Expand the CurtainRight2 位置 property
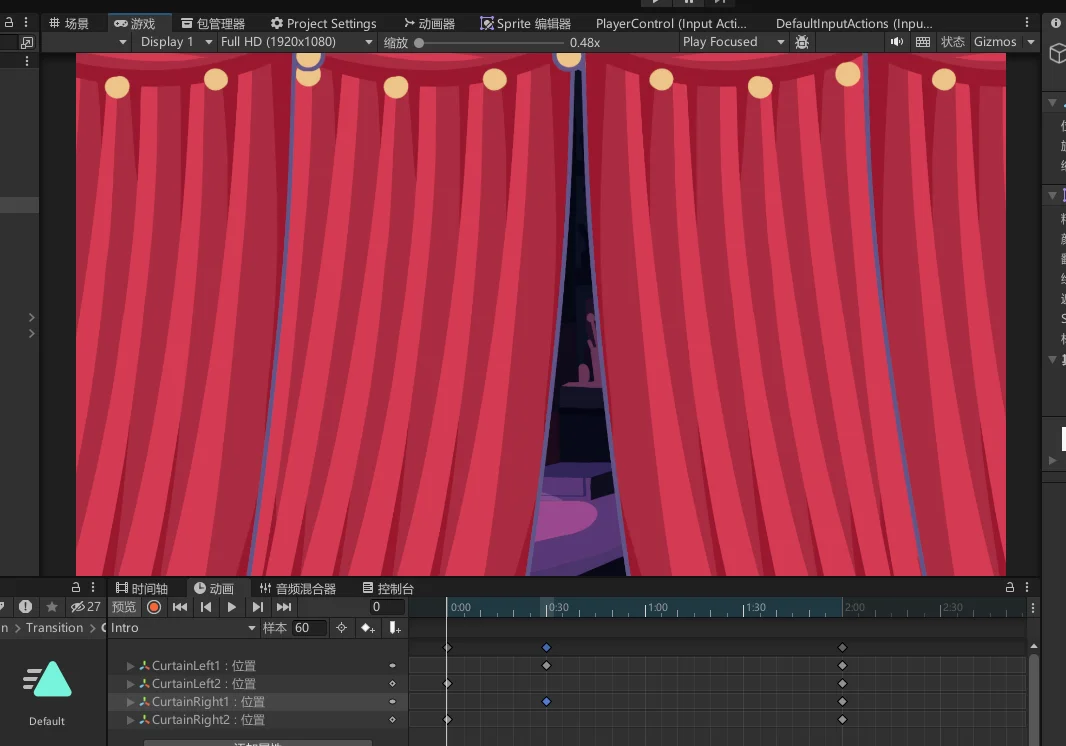The width and height of the screenshot is (1066, 746). pos(131,720)
